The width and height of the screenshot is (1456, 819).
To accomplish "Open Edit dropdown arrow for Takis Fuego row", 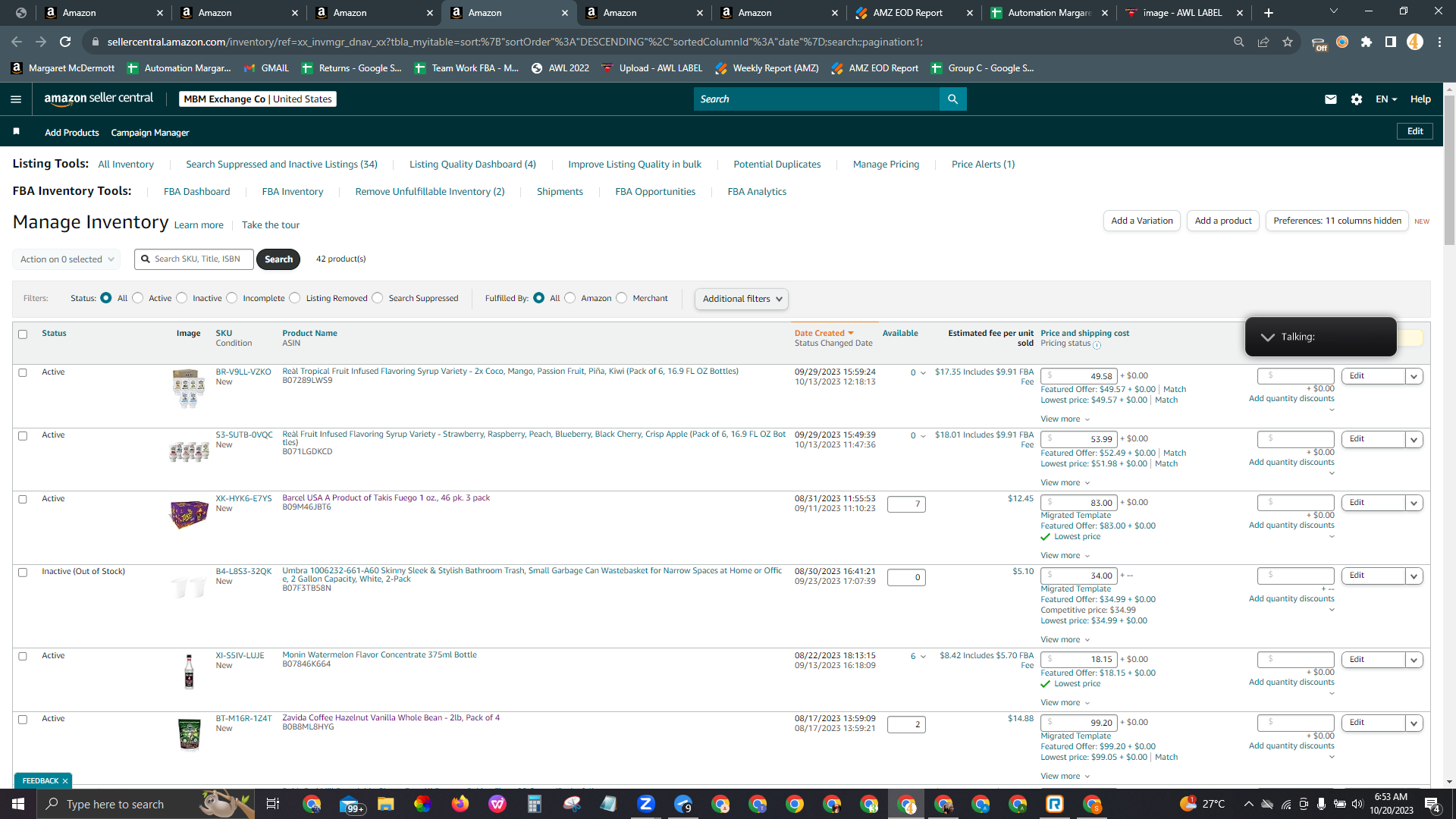I will point(1414,504).
